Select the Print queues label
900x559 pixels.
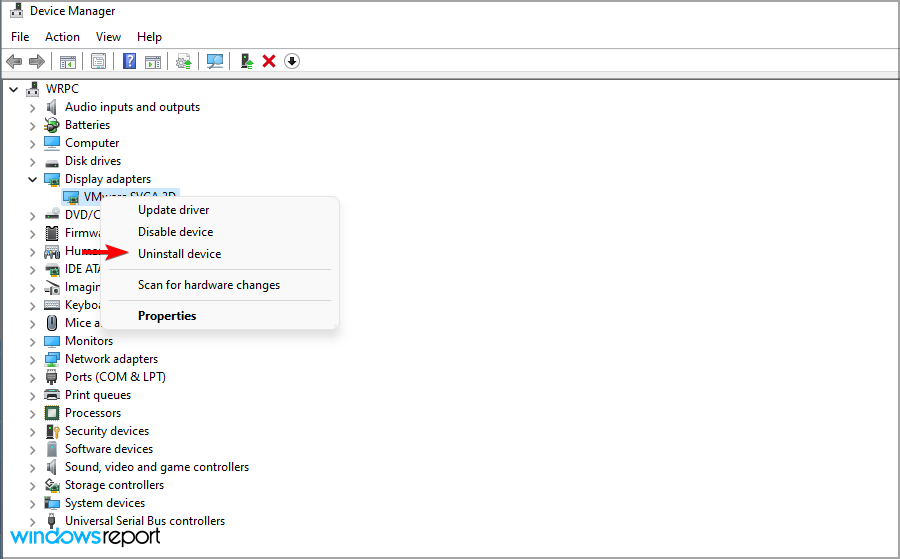pyautogui.click(x=98, y=395)
